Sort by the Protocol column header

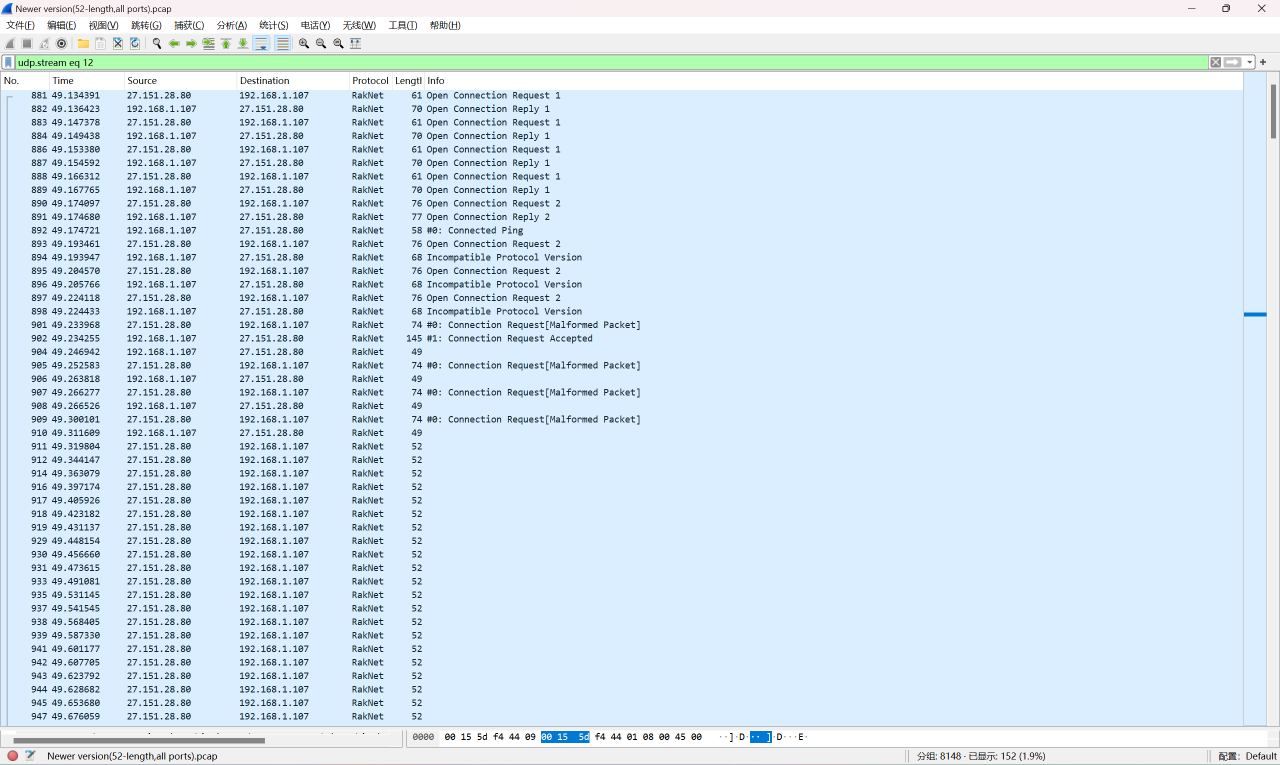click(370, 81)
